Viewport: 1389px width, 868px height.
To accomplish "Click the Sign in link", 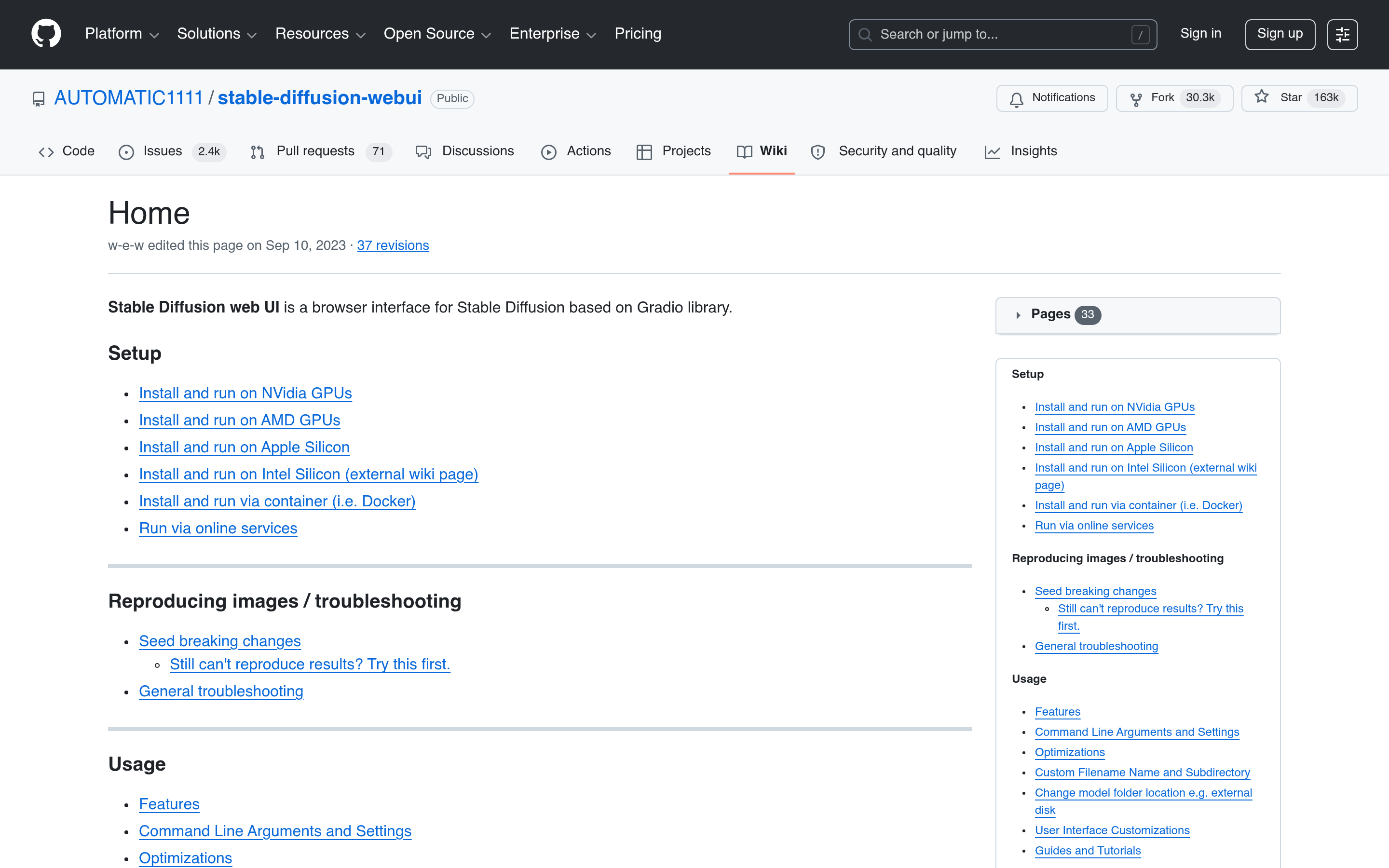I will (x=1200, y=34).
